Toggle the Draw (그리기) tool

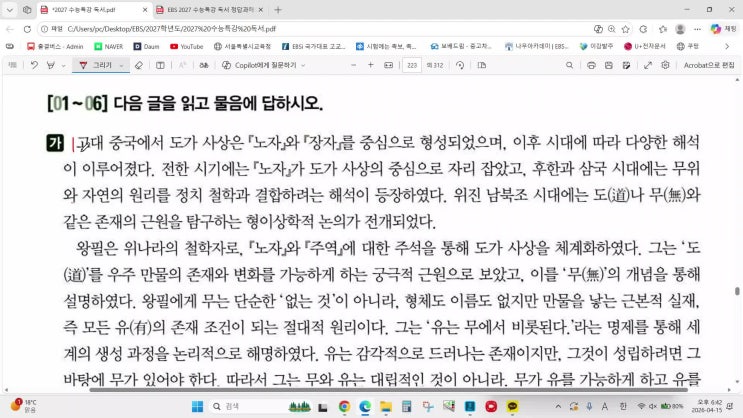pyautogui.click(x=96, y=65)
